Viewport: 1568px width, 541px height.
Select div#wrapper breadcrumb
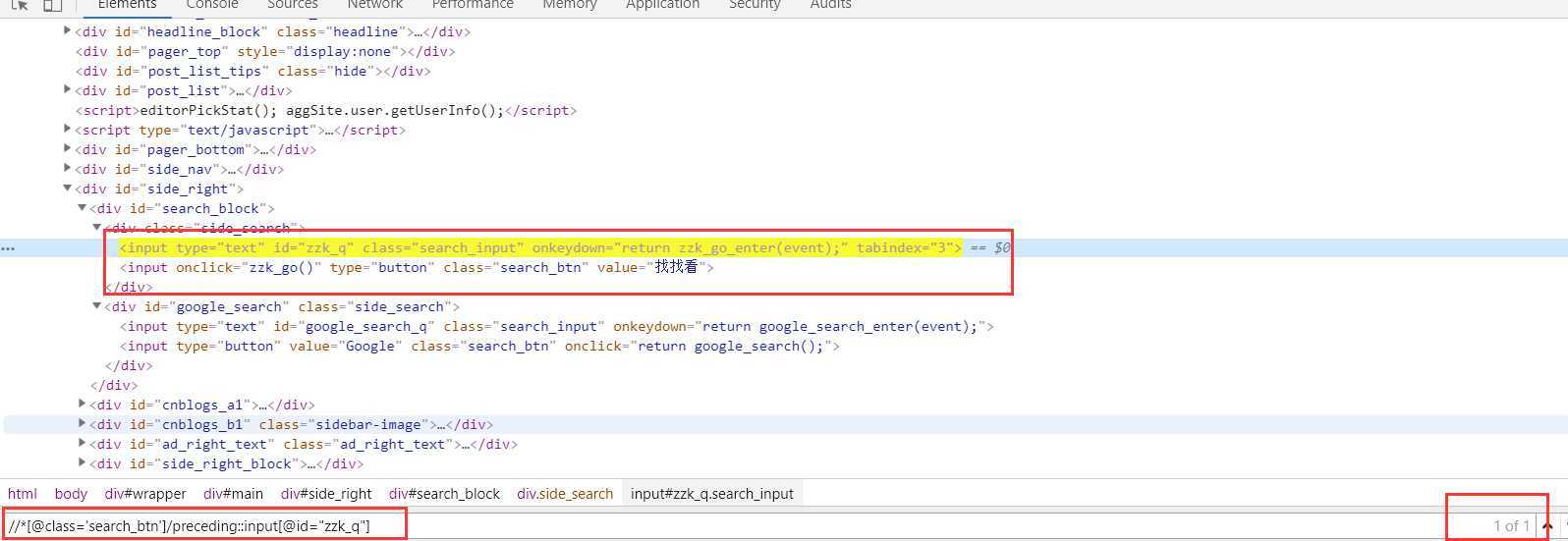coord(145,494)
